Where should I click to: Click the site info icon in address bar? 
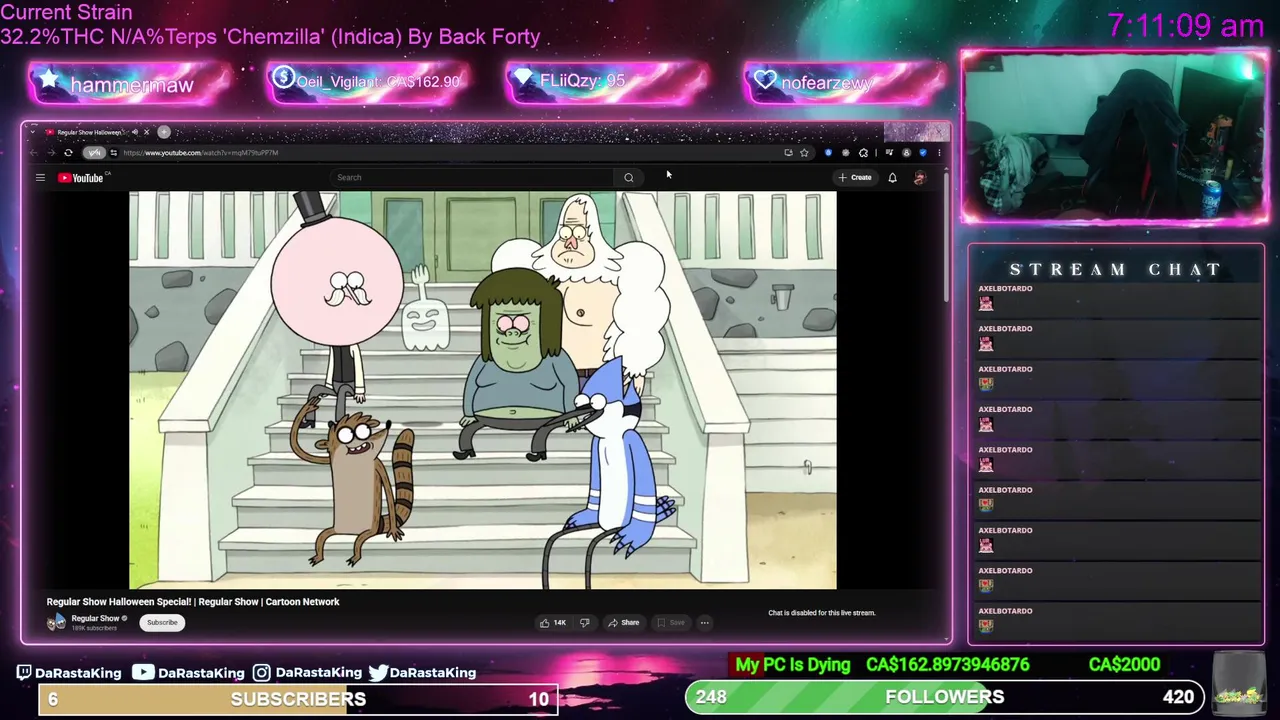pos(114,153)
